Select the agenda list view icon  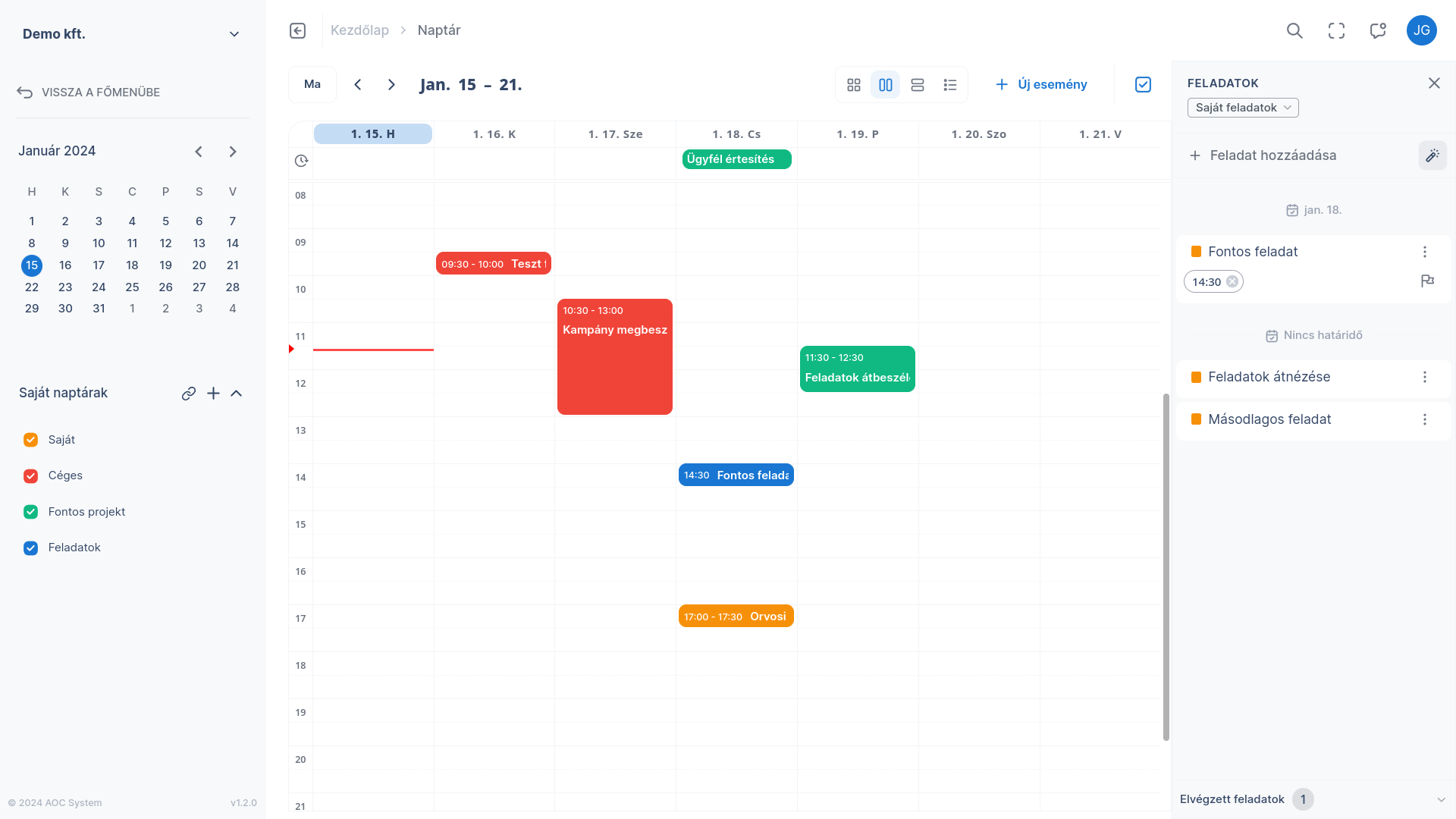tap(950, 84)
